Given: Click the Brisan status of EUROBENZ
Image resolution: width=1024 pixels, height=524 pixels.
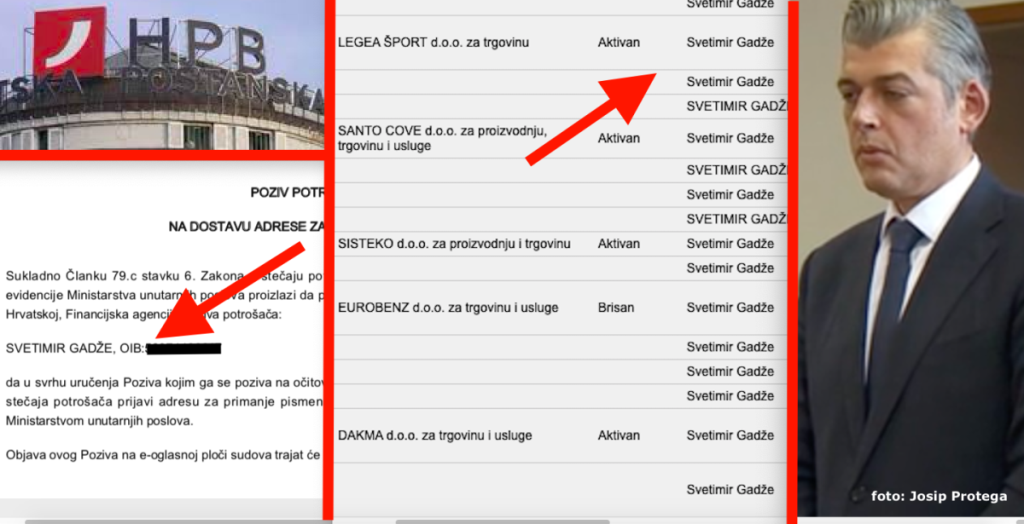Looking at the screenshot, I should 616,308.
